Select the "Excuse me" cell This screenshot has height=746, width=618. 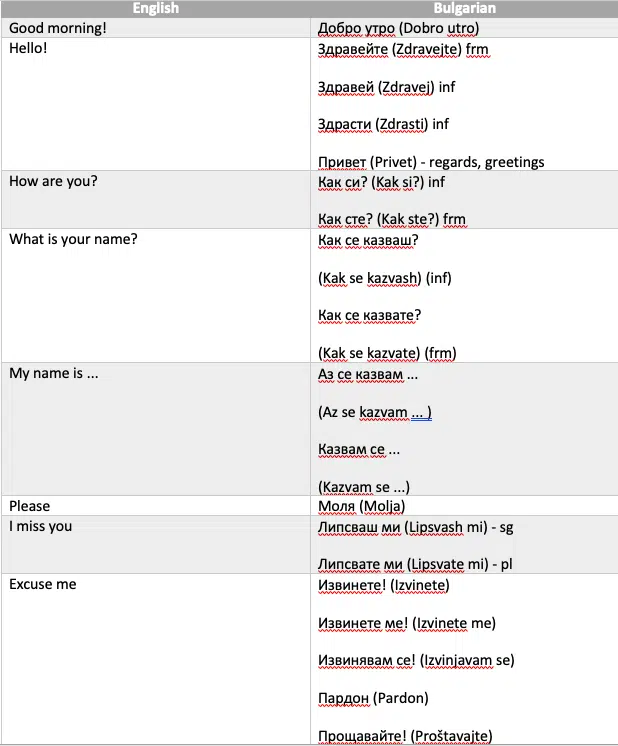43,583
